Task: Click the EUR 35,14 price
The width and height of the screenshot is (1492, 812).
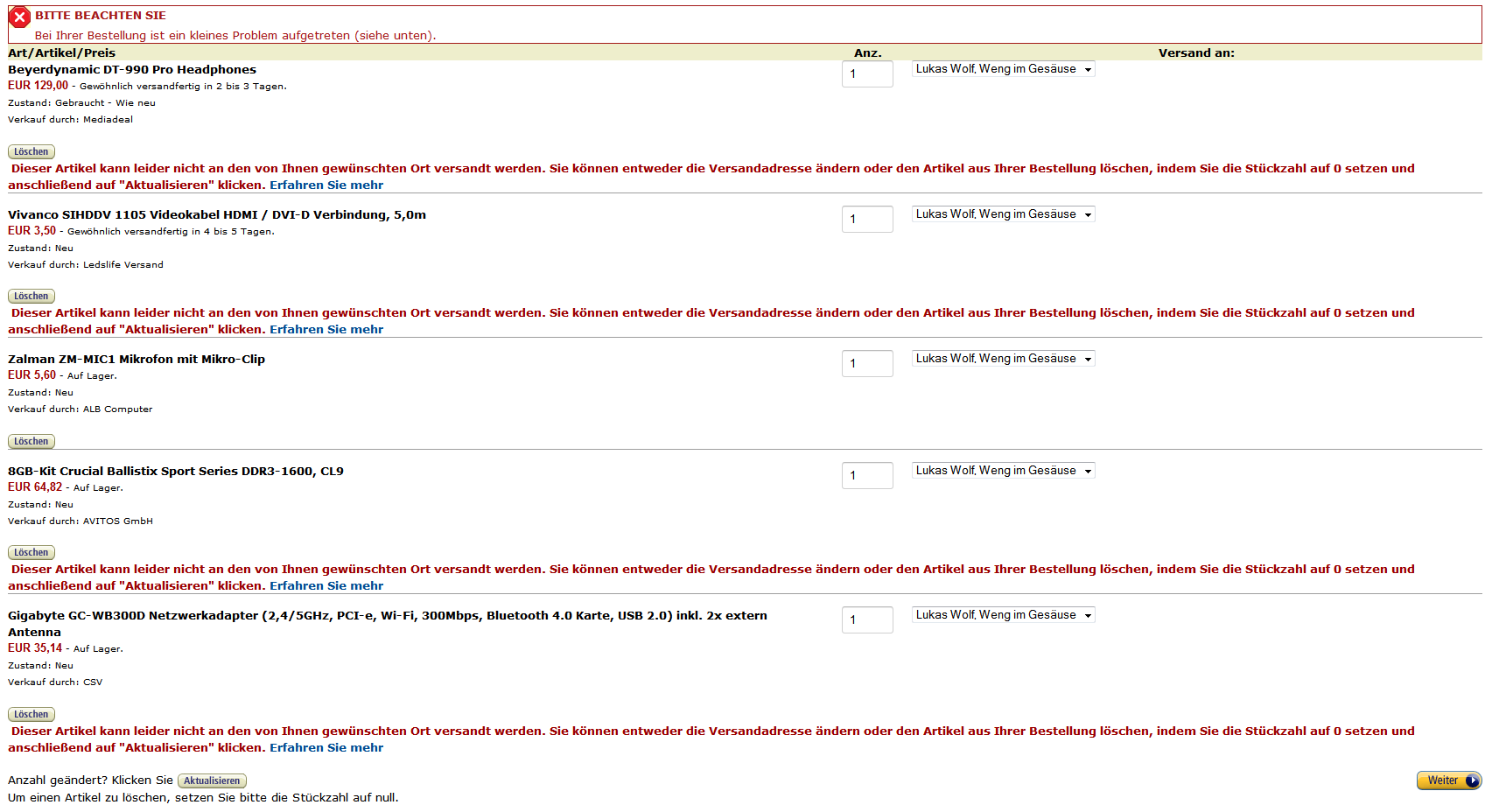Action: [x=35, y=648]
